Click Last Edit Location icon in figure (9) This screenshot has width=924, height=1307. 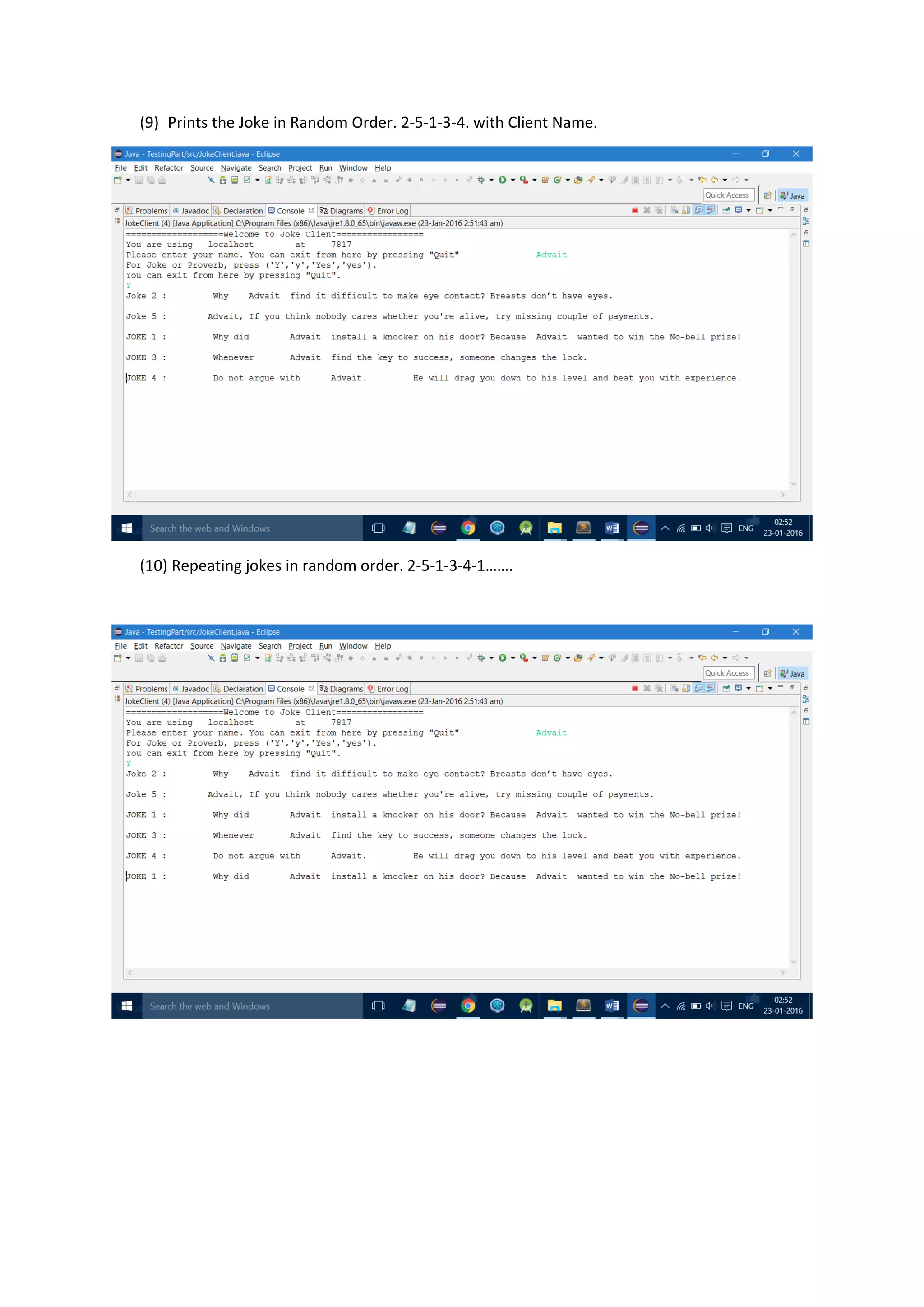click(702, 180)
